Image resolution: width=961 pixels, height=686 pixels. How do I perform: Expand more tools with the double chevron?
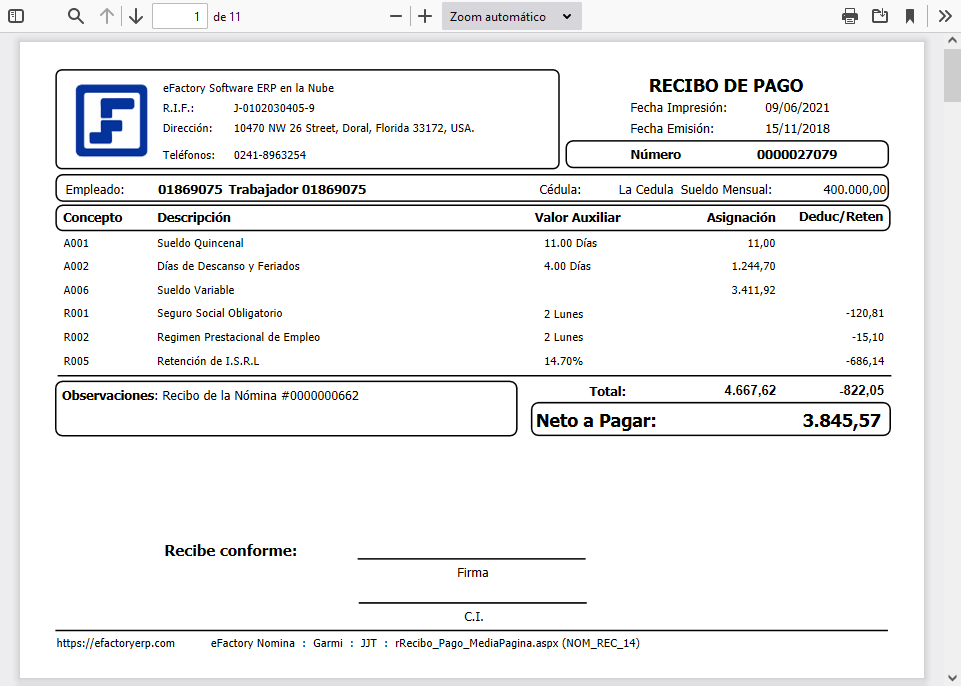(944, 16)
